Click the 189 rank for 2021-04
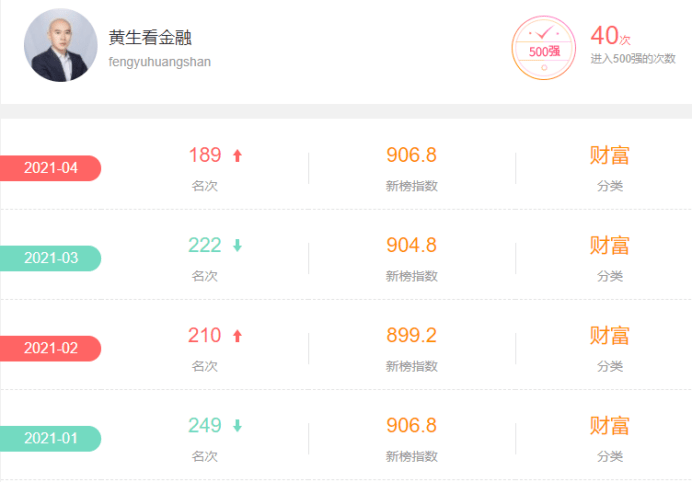This screenshot has width=693, height=483. [x=205, y=155]
